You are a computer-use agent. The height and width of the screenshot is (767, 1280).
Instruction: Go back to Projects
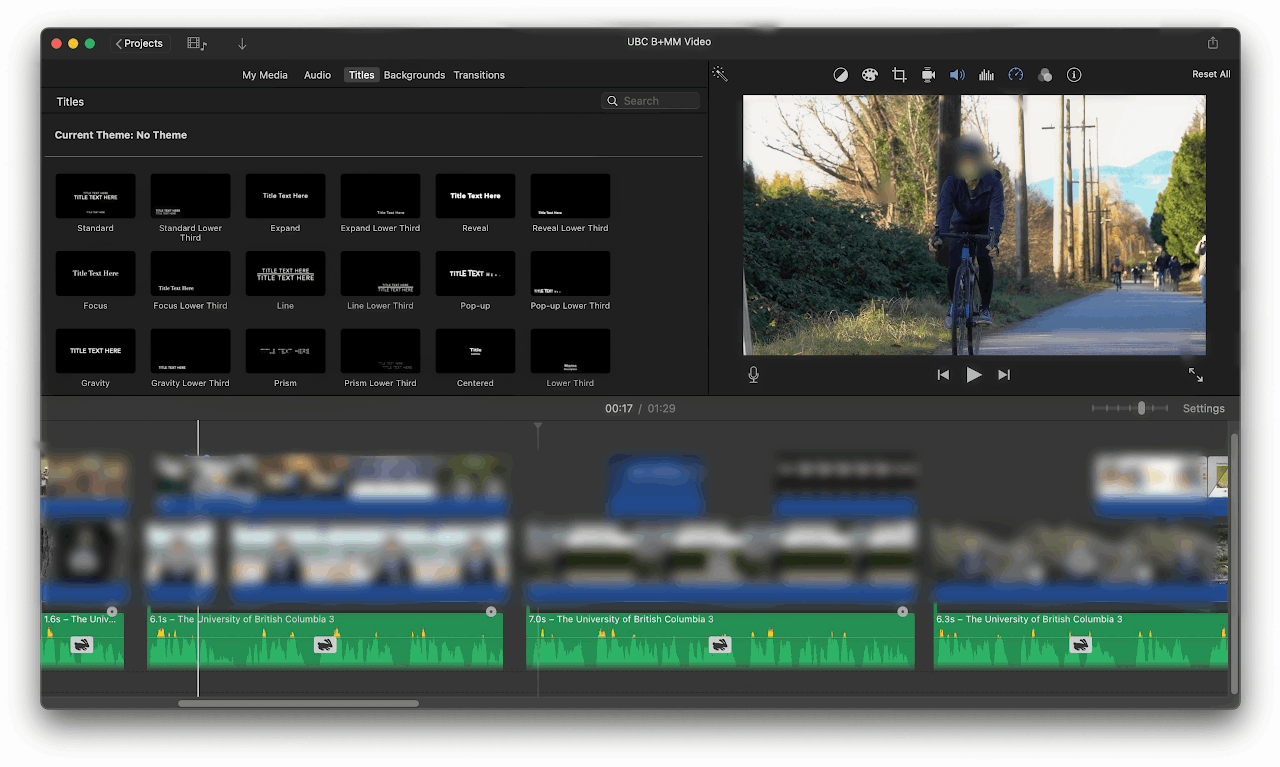coord(139,44)
